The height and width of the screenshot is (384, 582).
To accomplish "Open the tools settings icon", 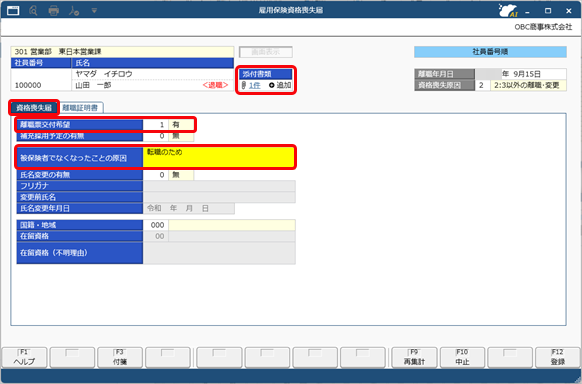I will (74, 11).
